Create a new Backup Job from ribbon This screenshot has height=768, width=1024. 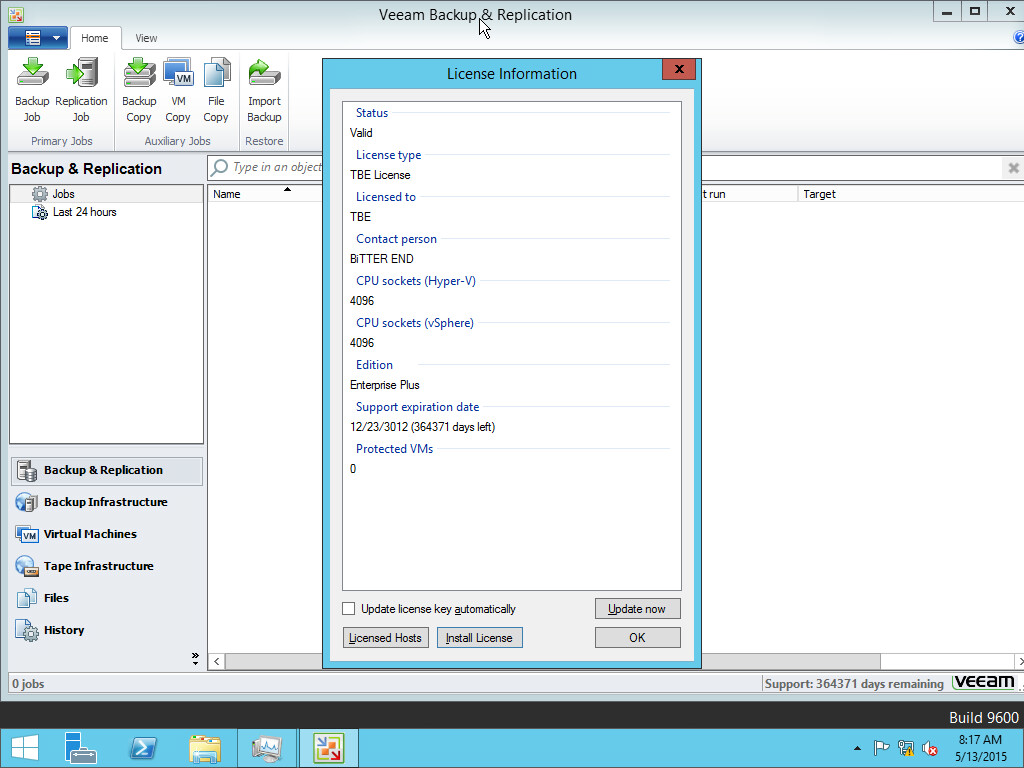(32, 90)
